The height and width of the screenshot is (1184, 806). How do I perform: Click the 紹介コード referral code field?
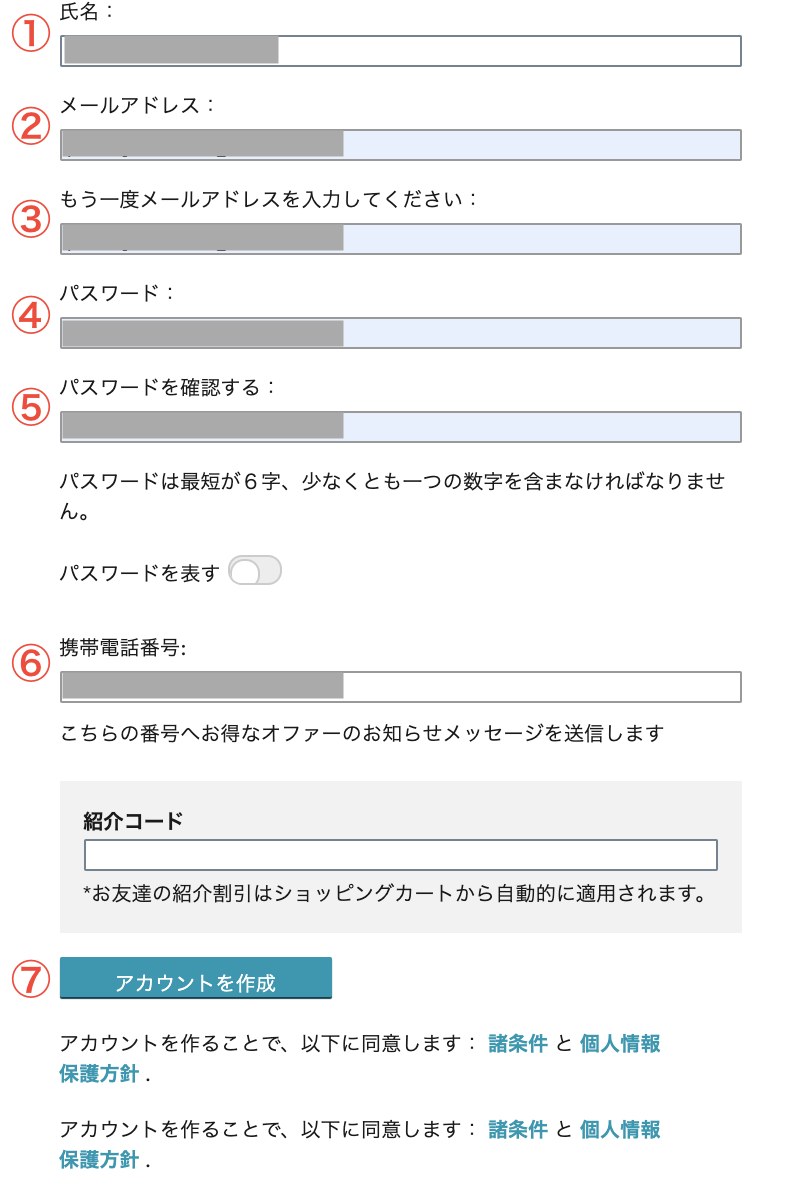[x=400, y=855]
